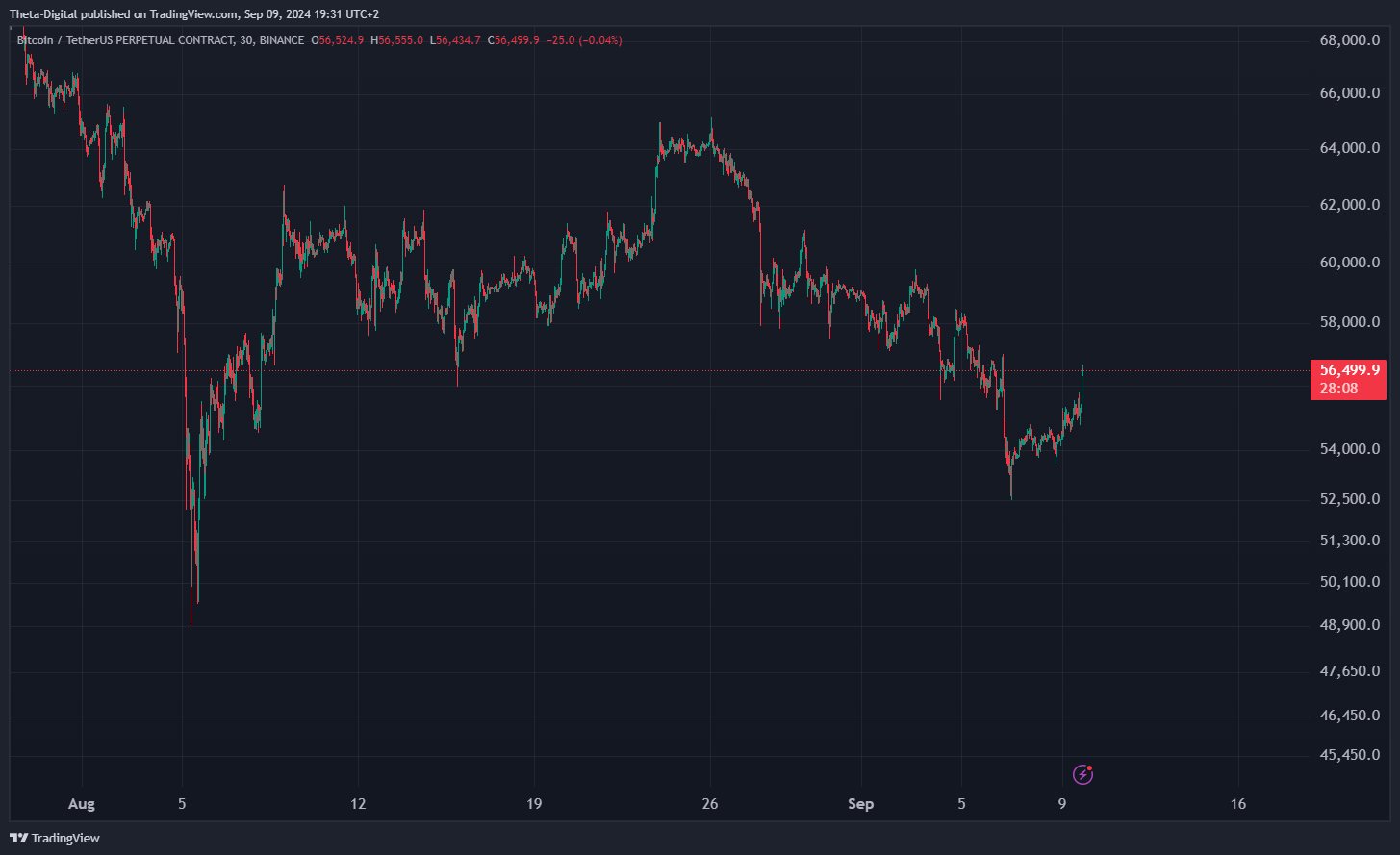Click the close value C56,499.9
The image size is (1400, 855).
click(514, 40)
